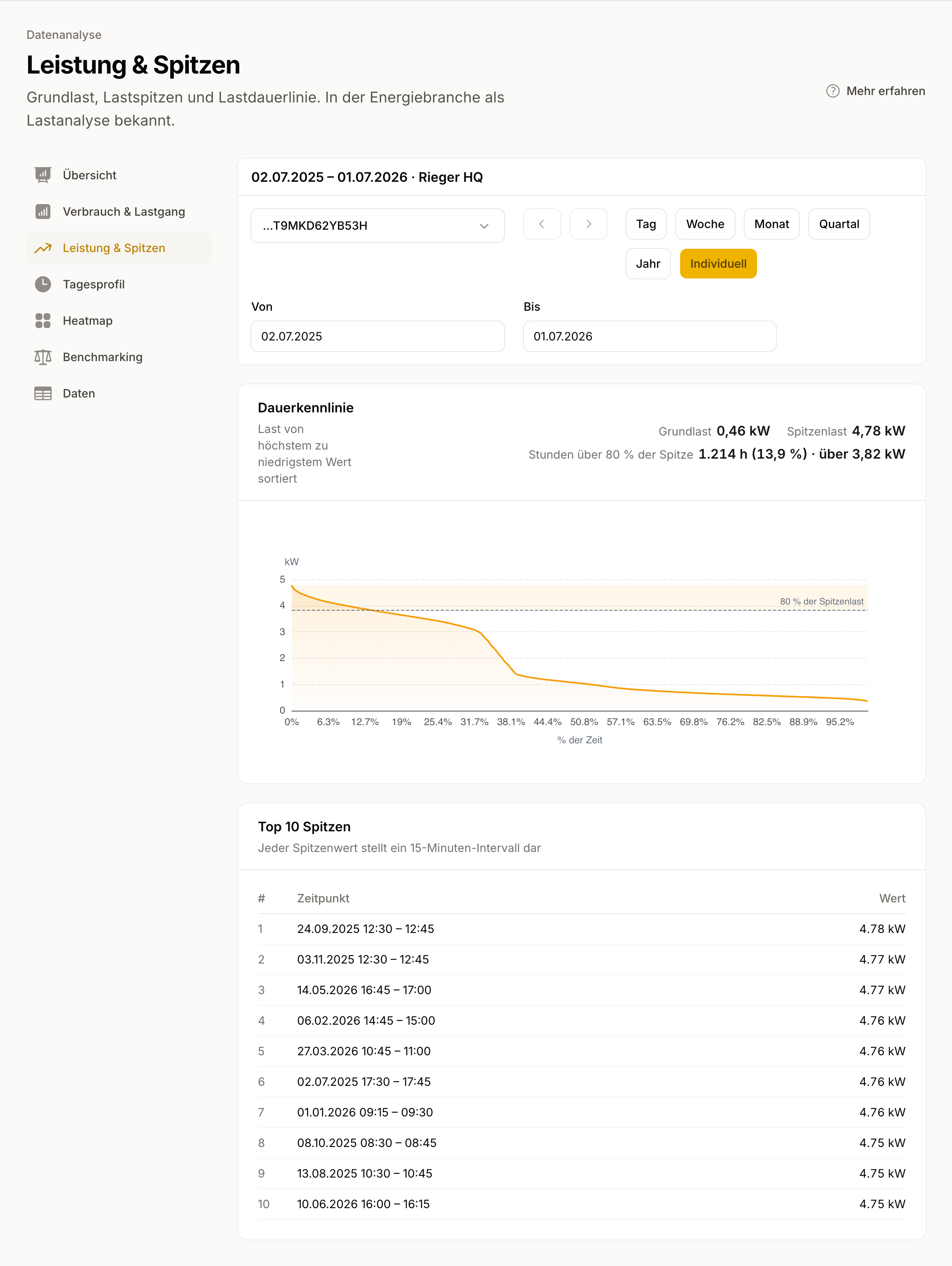Click the Von date field
Image resolution: width=952 pixels, height=1266 pixels.
[377, 336]
